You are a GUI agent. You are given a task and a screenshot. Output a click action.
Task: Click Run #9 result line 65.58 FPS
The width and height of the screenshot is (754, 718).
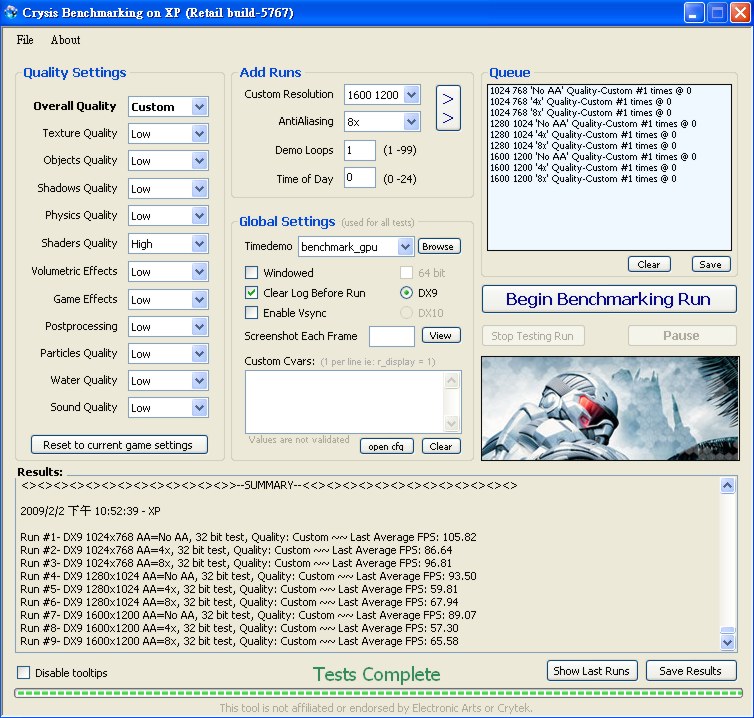point(239,641)
